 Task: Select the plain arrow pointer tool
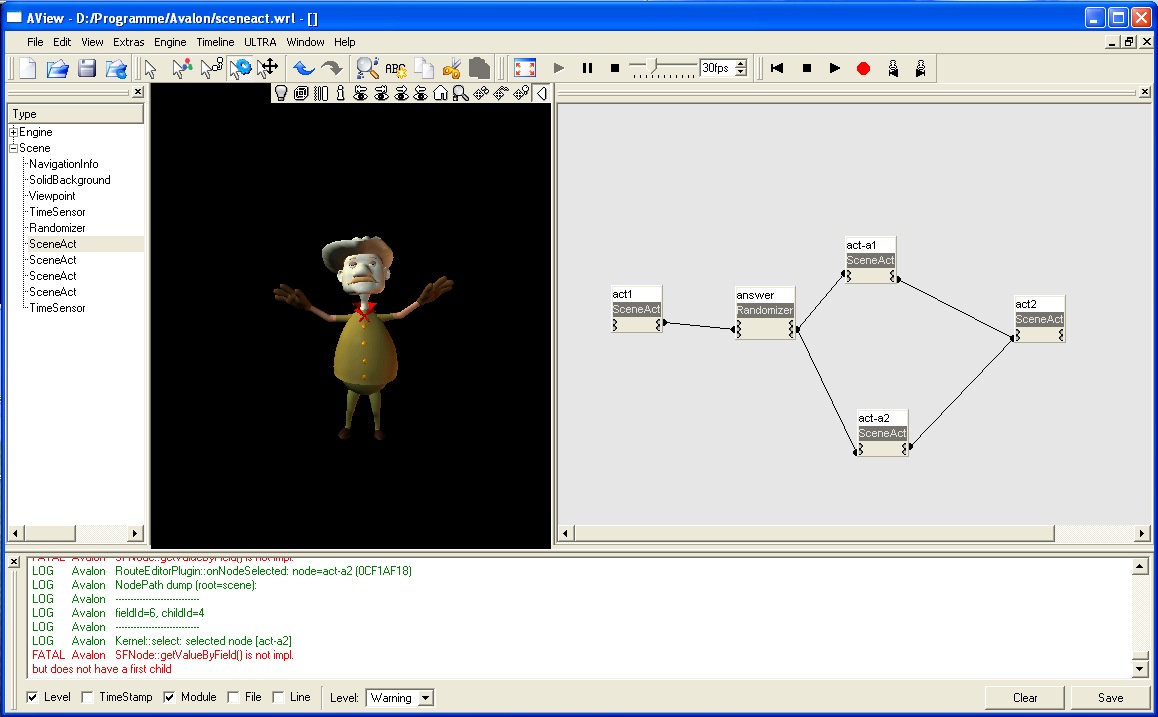[x=151, y=69]
